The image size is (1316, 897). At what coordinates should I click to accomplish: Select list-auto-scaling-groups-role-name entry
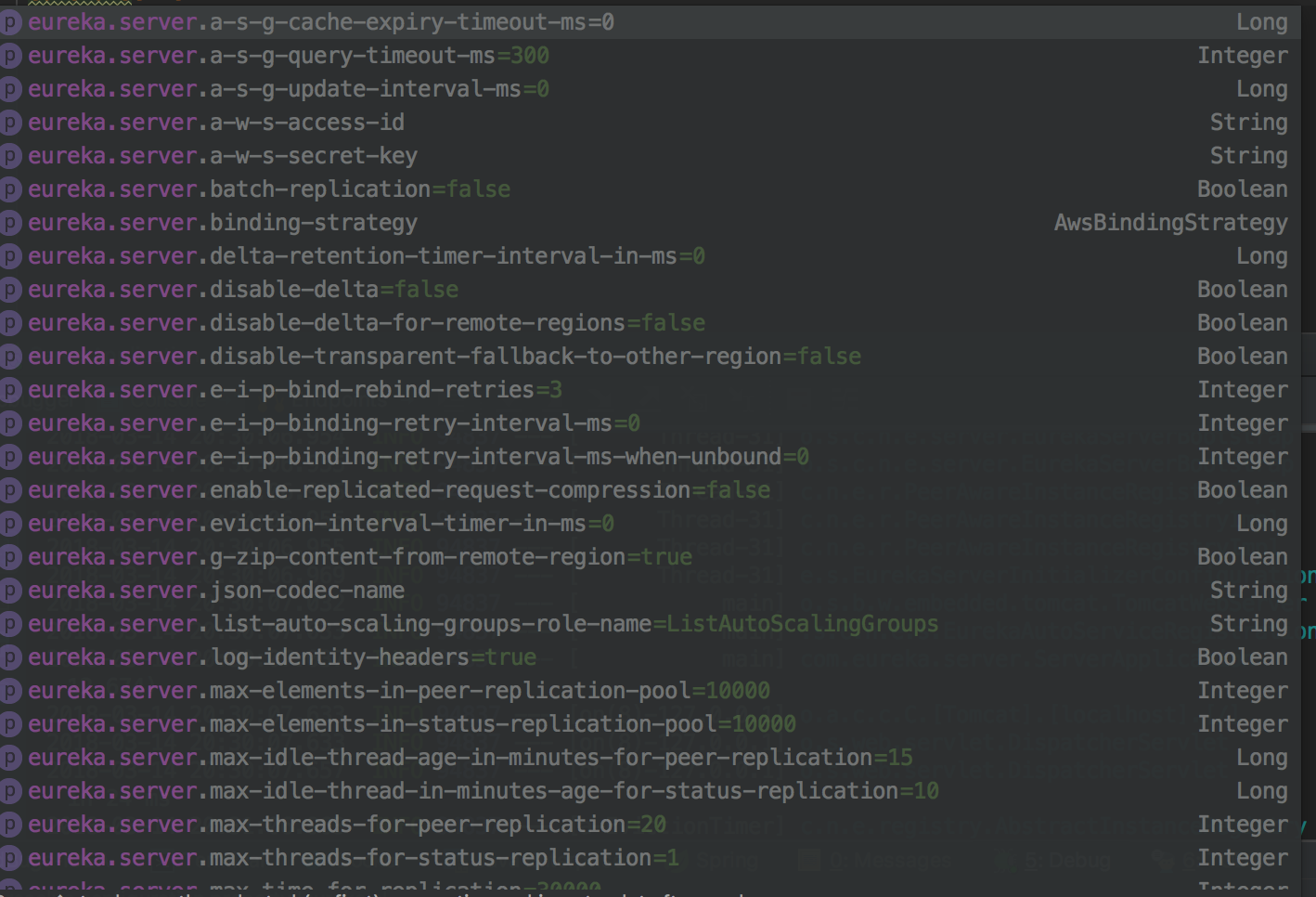click(x=483, y=624)
